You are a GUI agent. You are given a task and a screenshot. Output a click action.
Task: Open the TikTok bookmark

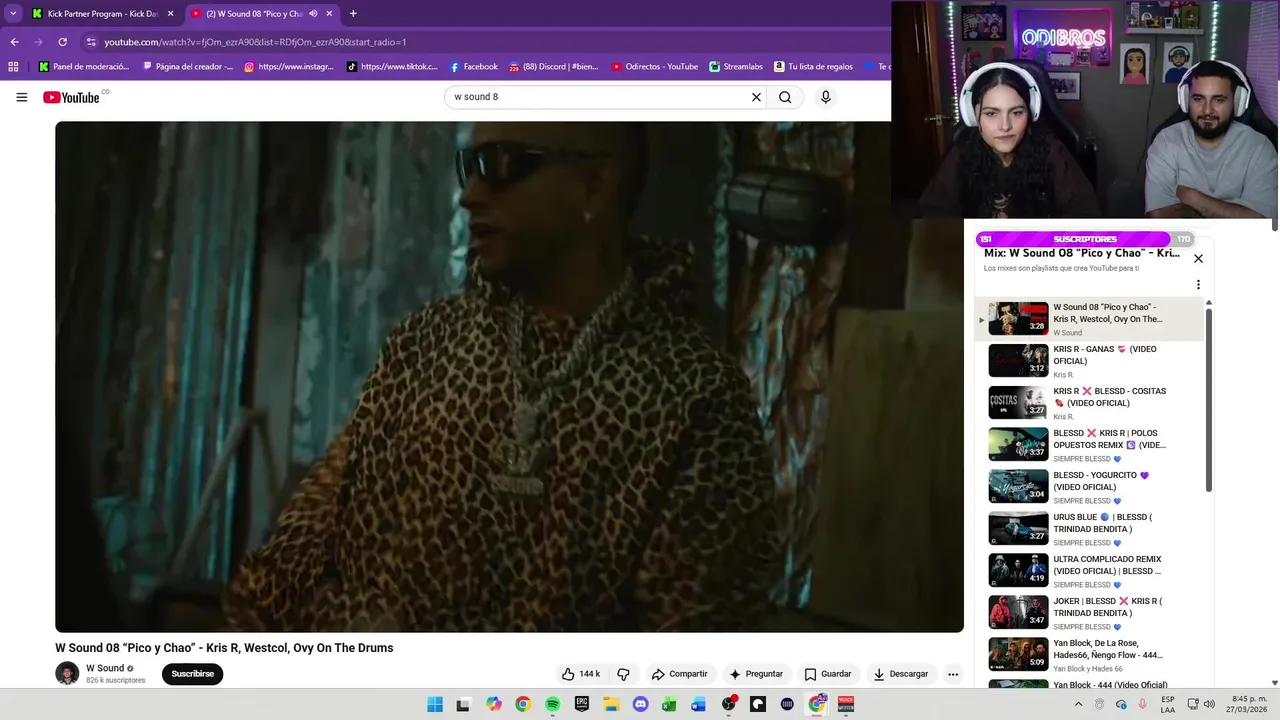392,67
